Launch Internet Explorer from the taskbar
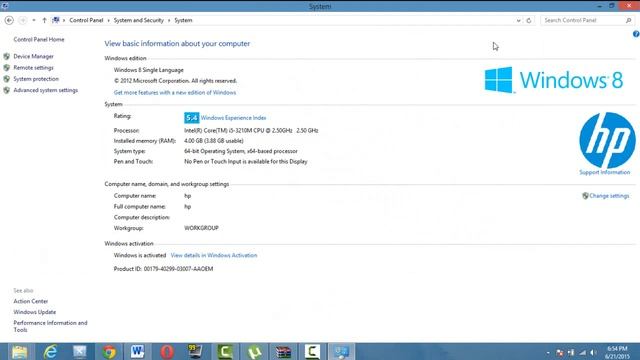 (x=50, y=351)
